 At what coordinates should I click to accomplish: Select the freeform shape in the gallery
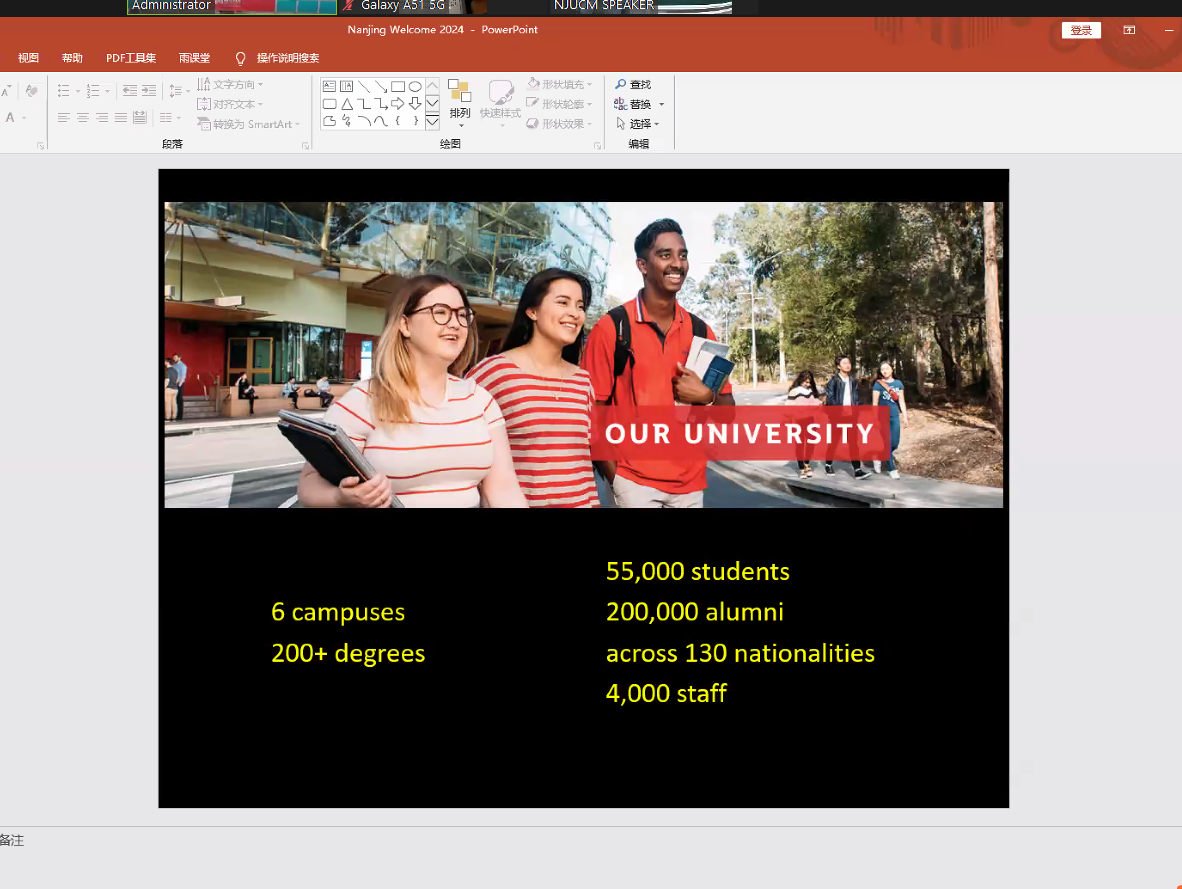329,121
